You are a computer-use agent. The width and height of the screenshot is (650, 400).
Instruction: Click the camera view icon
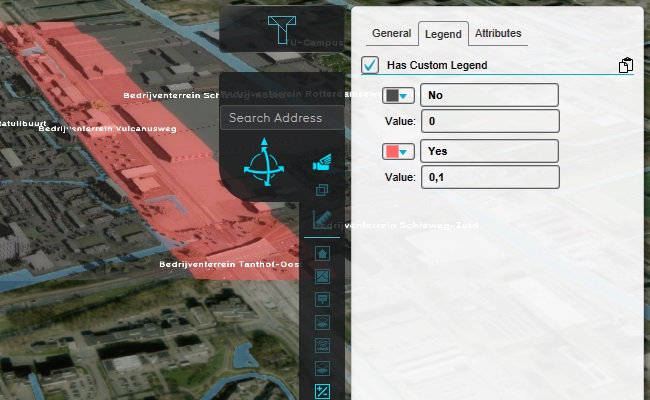(x=322, y=162)
